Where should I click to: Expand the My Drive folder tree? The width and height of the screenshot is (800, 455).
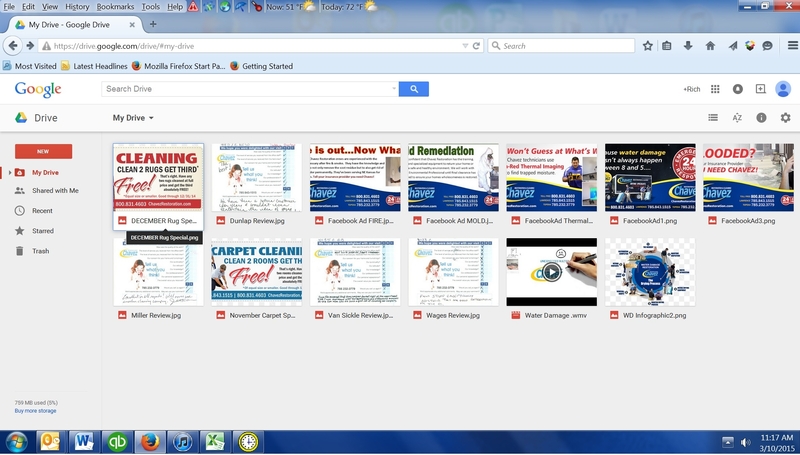click(10, 173)
